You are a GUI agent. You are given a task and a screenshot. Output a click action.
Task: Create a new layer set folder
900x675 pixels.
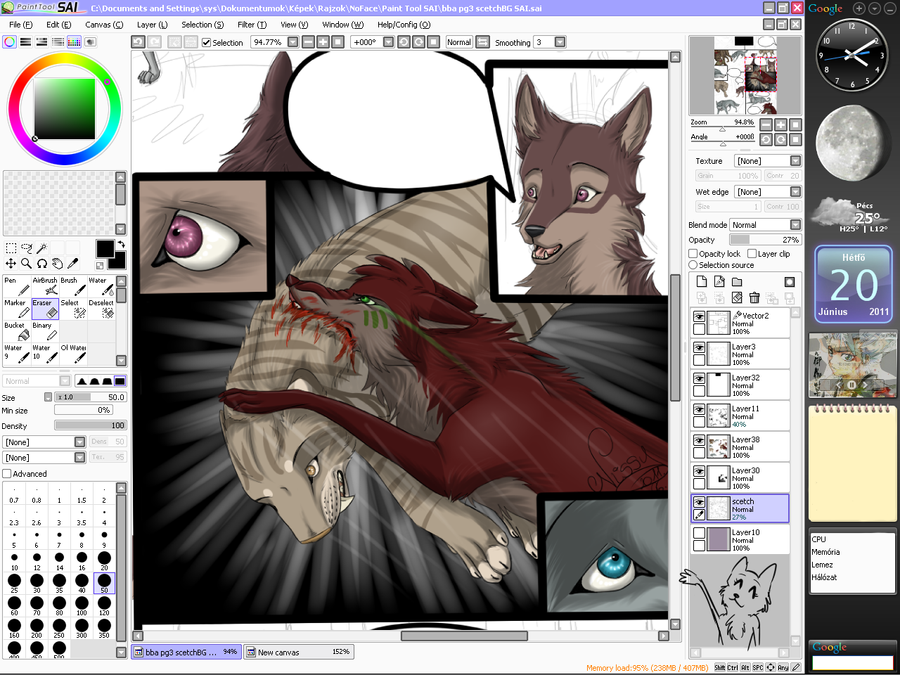pyautogui.click(x=737, y=281)
